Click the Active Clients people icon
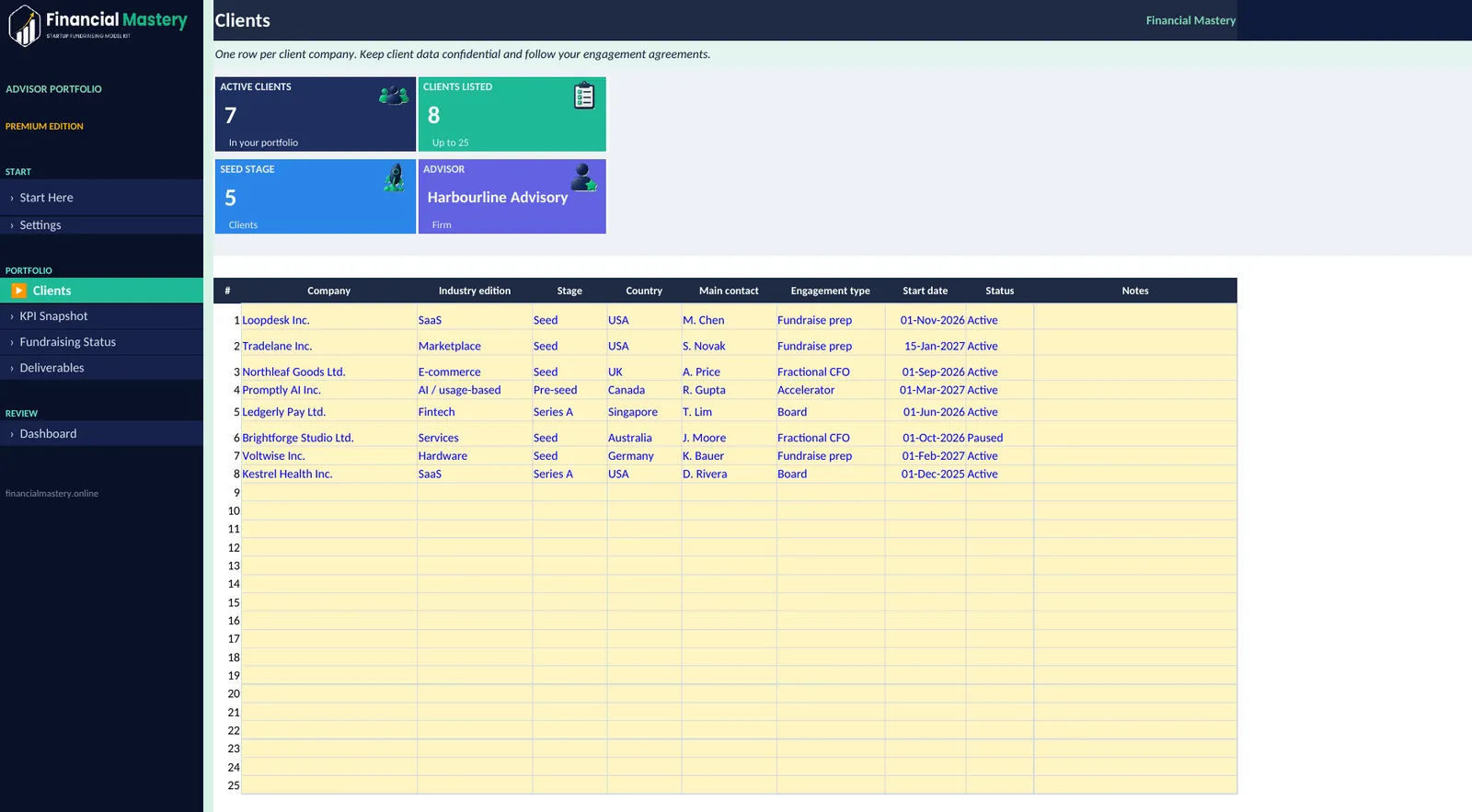 tap(394, 95)
